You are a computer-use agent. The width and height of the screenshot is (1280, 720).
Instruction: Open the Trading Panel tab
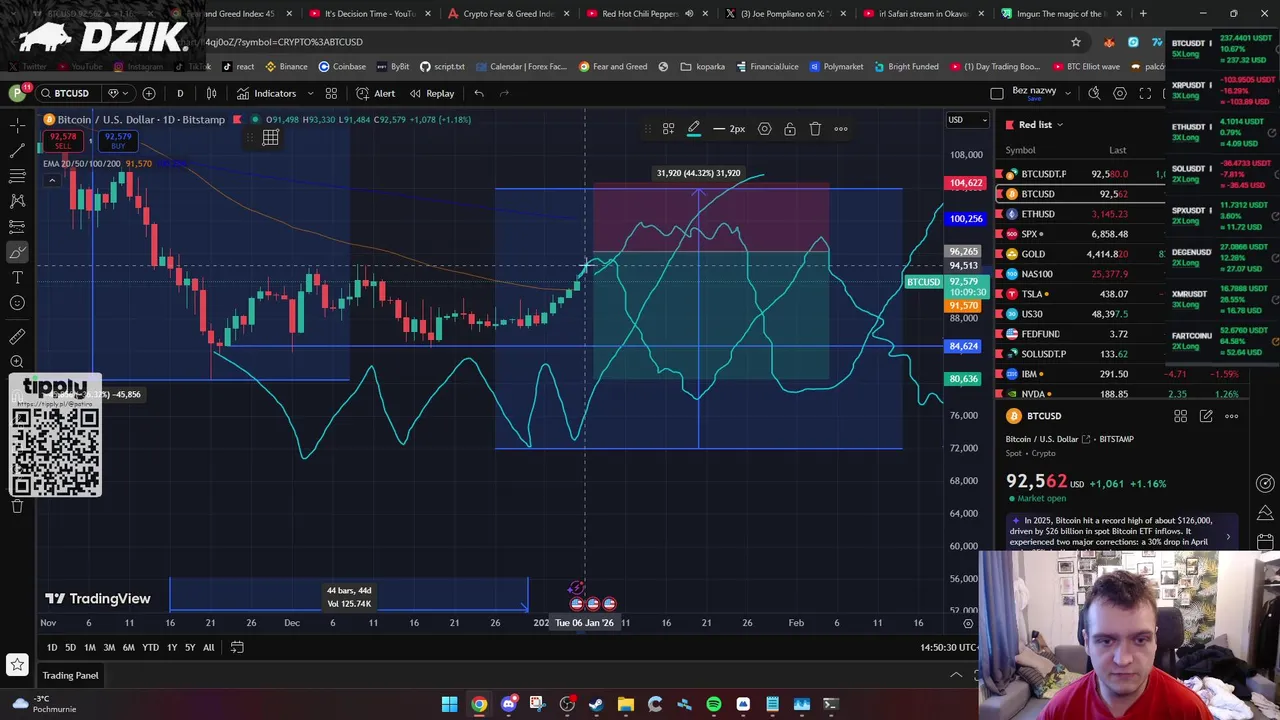(70, 675)
